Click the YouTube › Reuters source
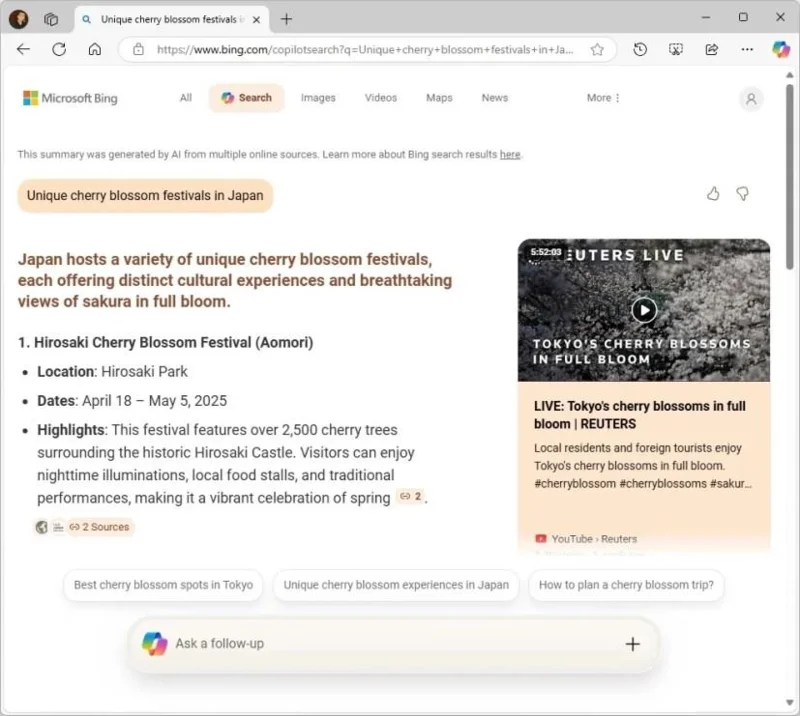 [x=587, y=539]
